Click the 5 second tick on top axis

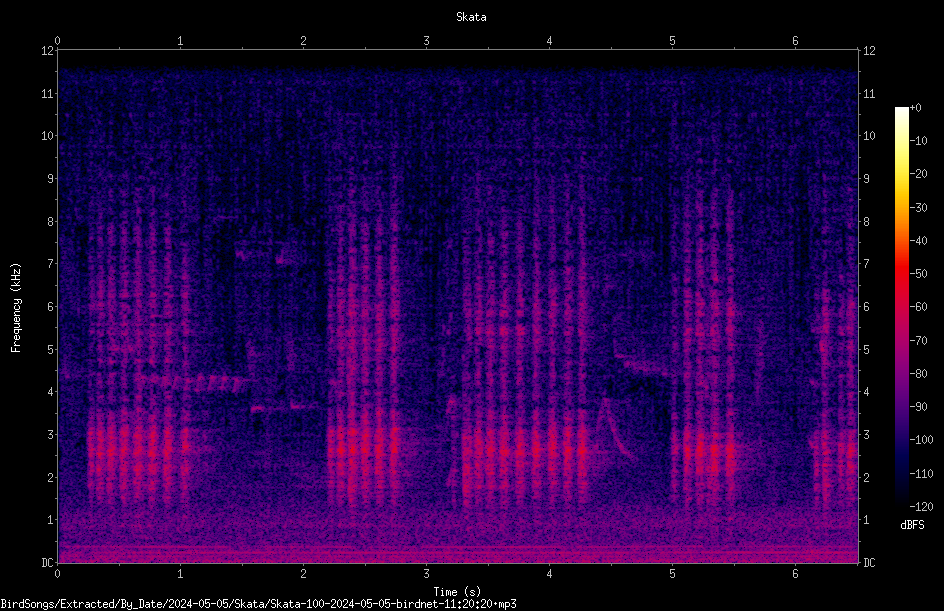pyautogui.click(x=672, y=41)
